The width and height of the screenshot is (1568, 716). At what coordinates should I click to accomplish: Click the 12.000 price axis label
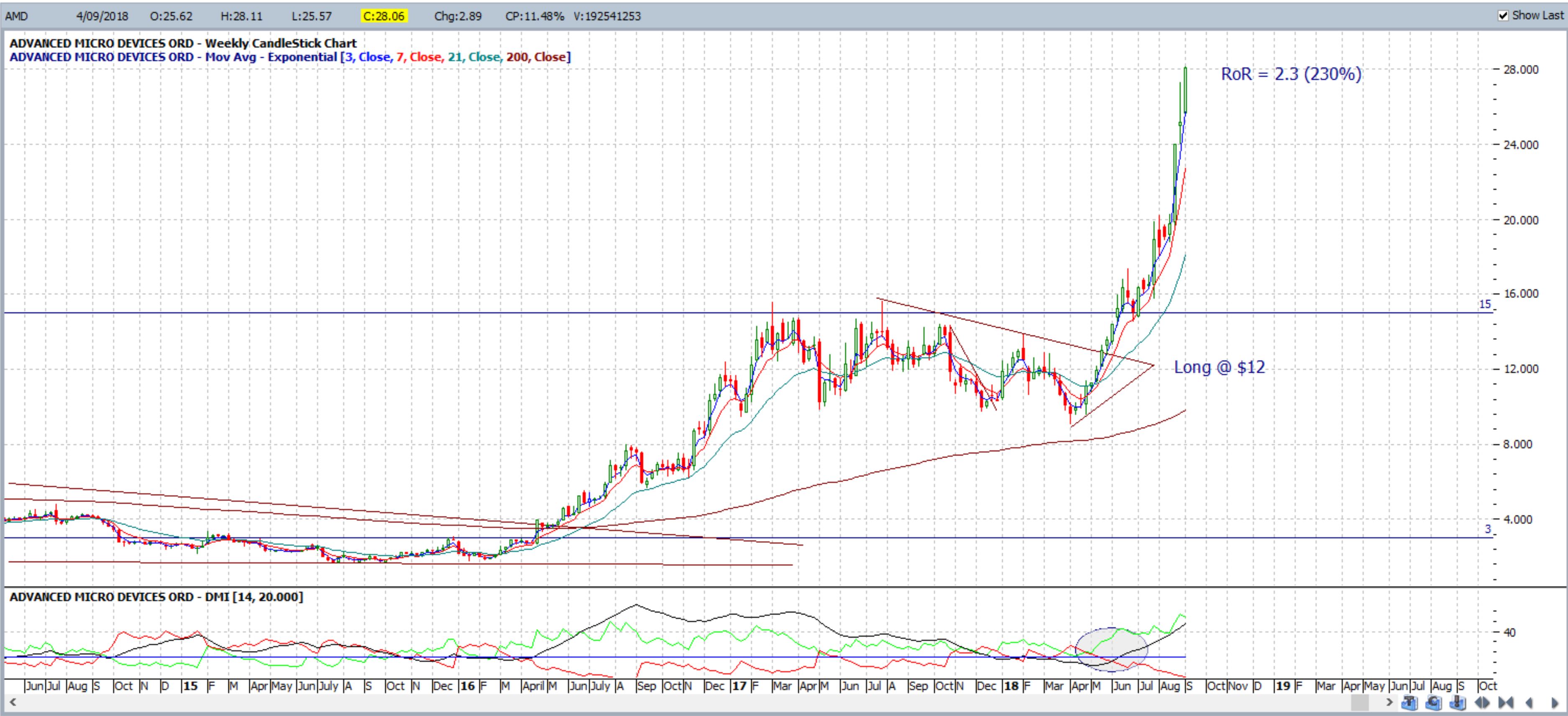click(x=1520, y=369)
